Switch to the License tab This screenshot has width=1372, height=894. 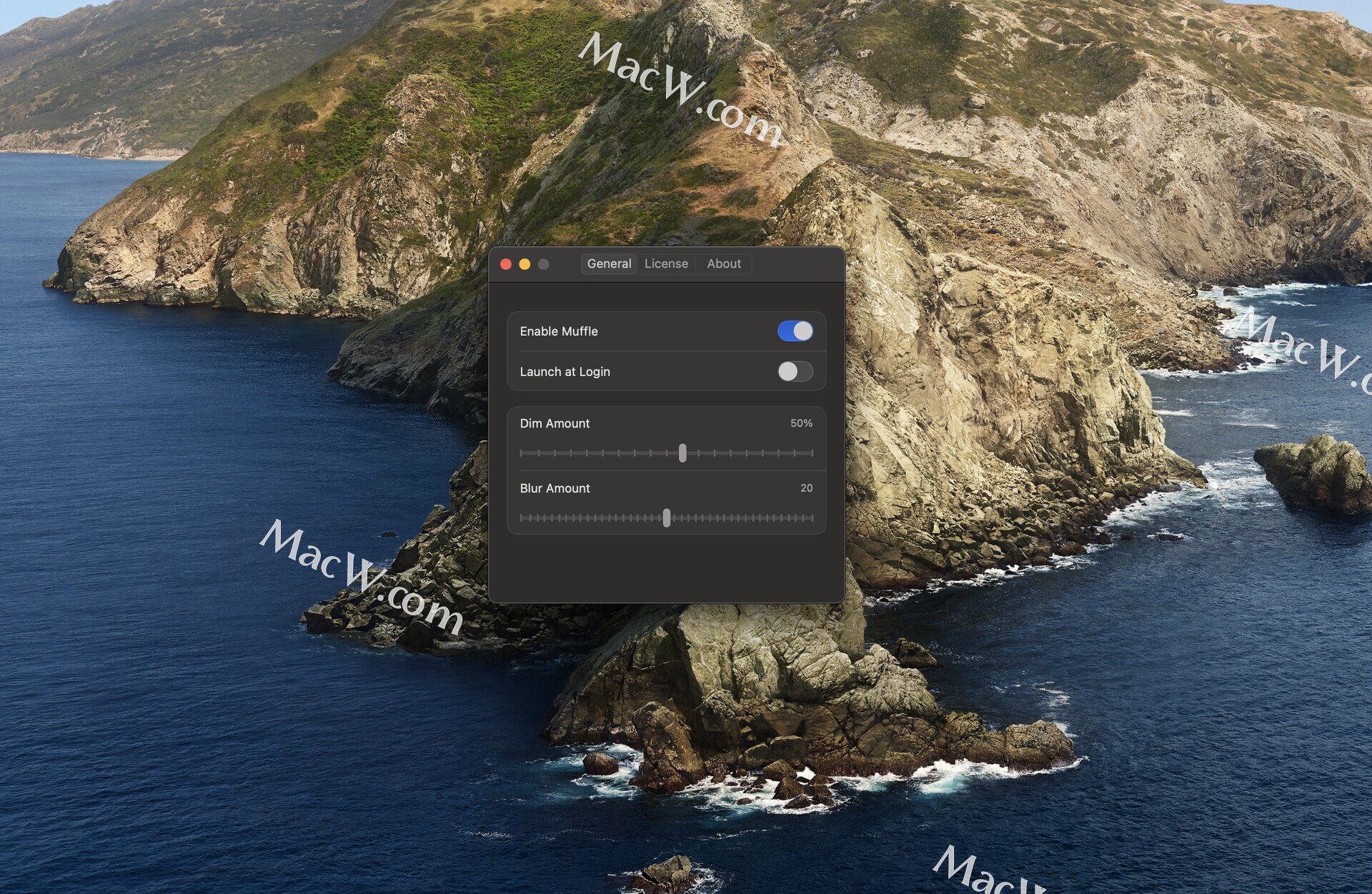(666, 264)
